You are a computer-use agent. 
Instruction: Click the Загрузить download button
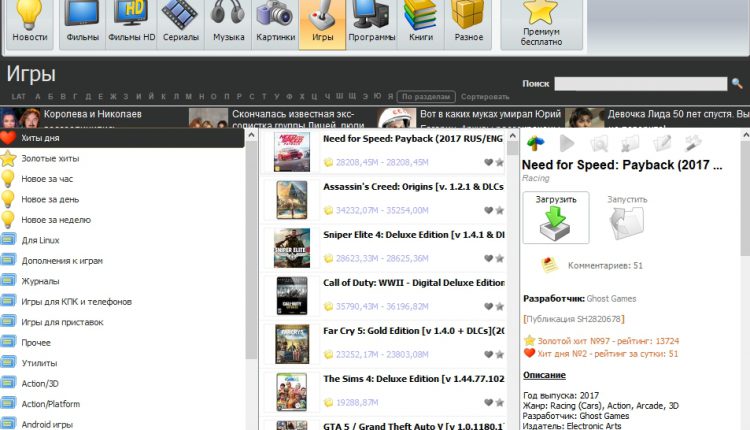pyautogui.click(x=556, y=218)
